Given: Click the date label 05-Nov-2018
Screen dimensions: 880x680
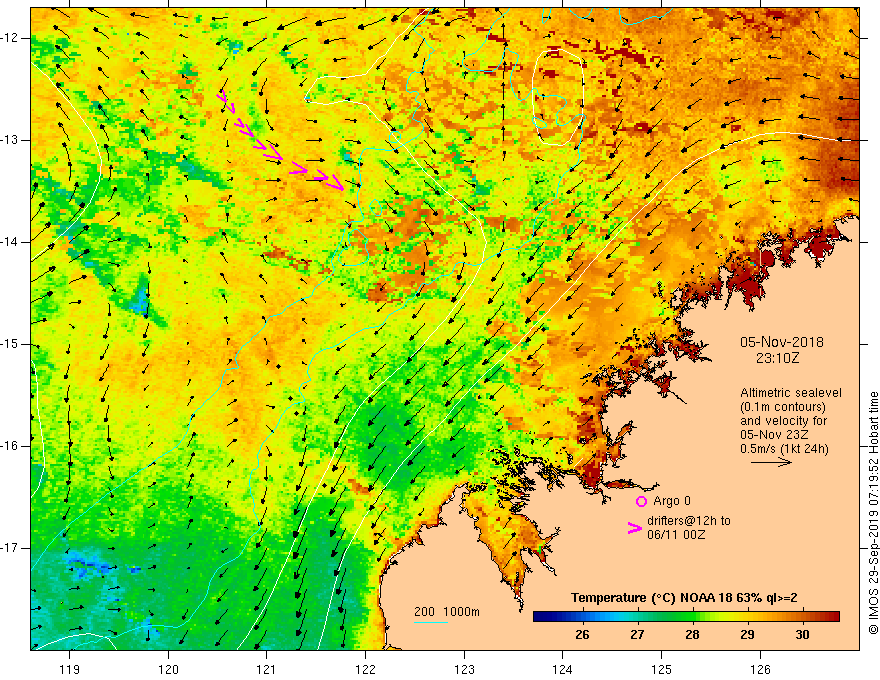Looking at the screenshot, I should [782, 342].
